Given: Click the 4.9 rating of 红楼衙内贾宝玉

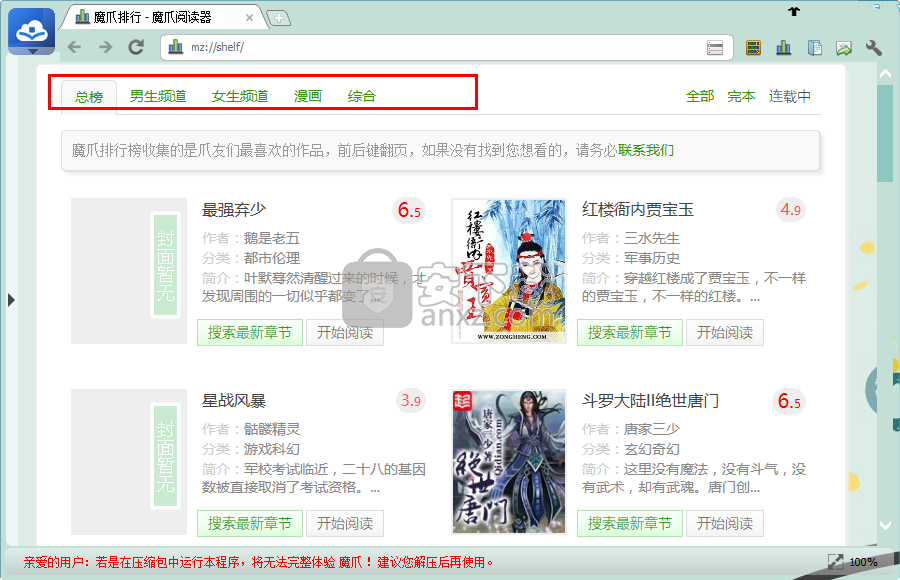Looking at the screenshot, I should click(790, 210).
